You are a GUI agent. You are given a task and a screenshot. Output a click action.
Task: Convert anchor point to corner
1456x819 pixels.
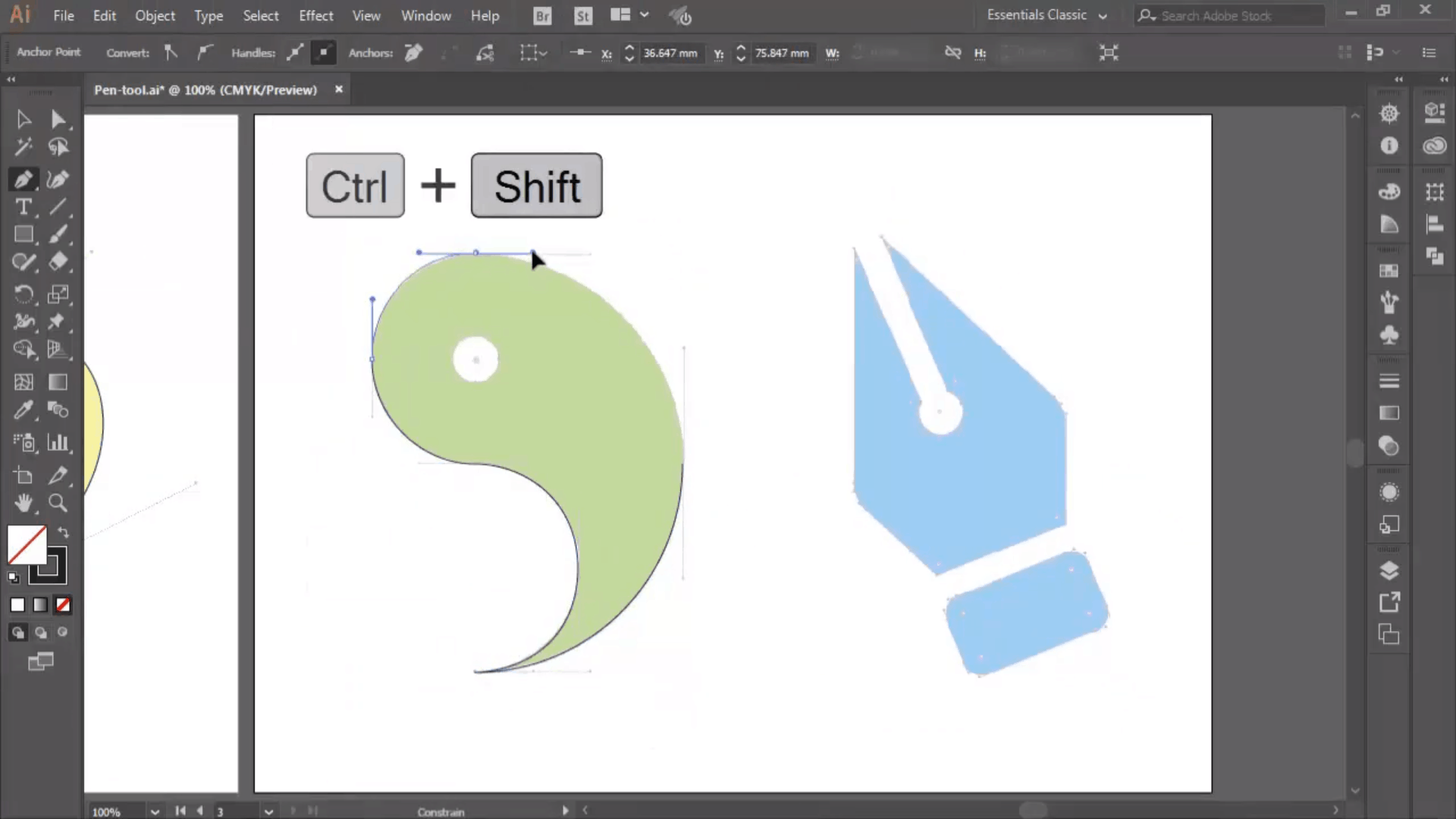(x=171, y=52)
